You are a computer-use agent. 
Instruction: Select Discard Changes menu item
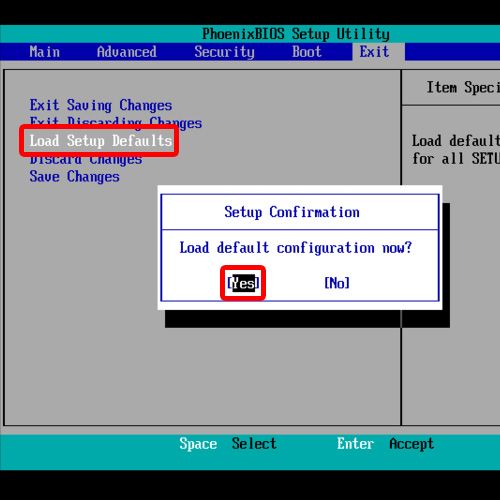[x=86, y=160]
